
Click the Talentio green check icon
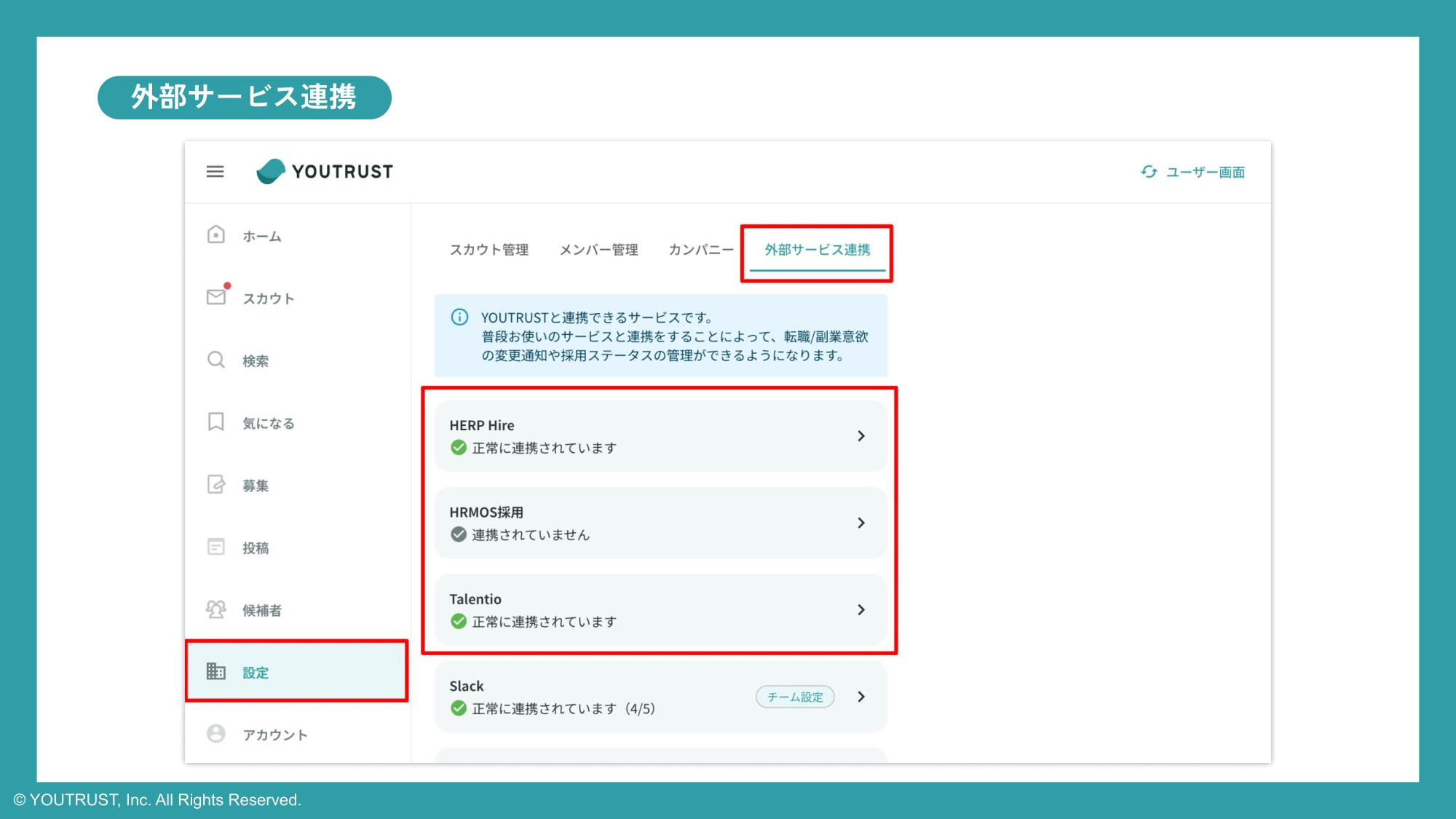pyautogui.click(x=459, y=621)
